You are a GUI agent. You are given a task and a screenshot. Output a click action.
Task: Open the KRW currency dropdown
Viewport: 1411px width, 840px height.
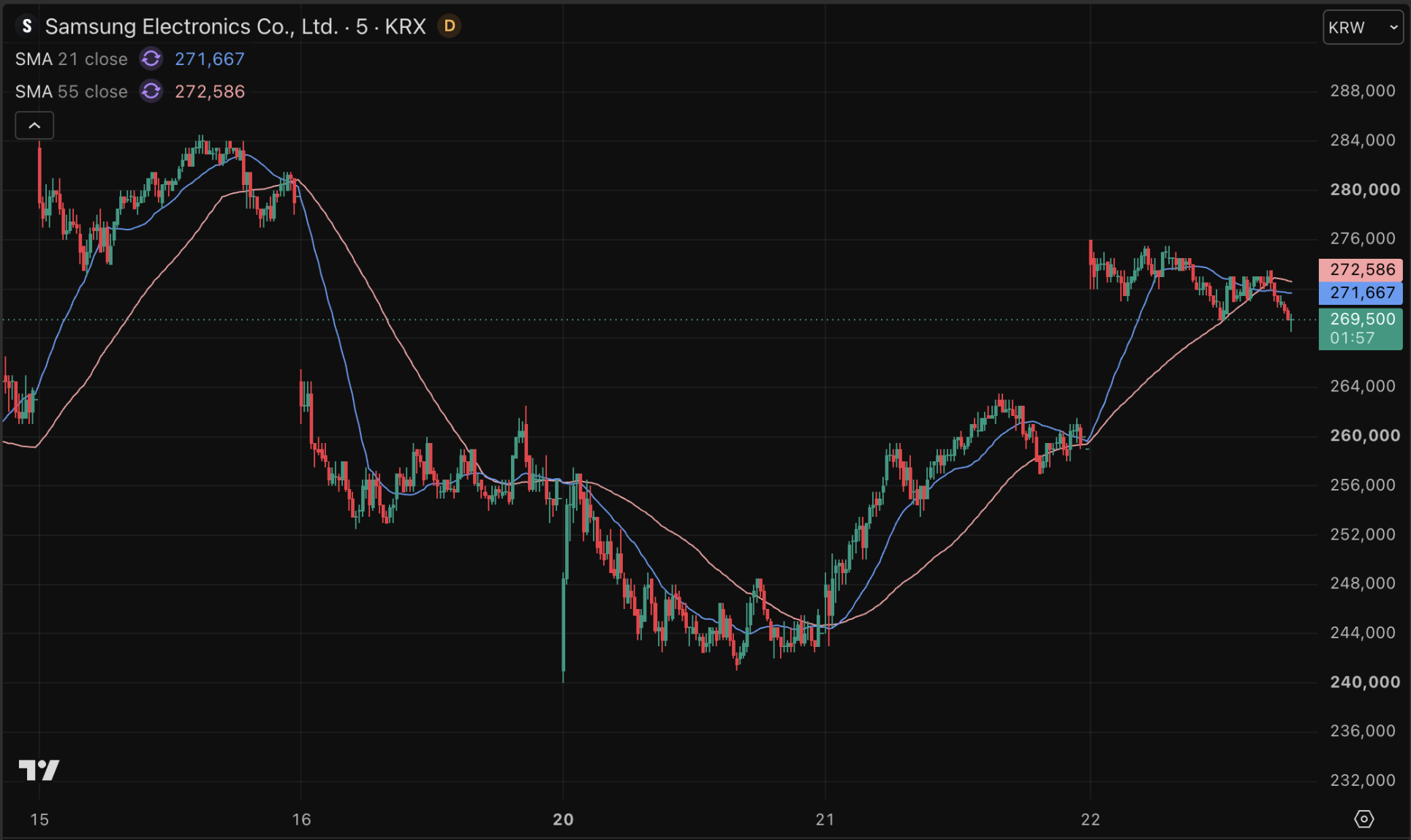pos(1363,28)
